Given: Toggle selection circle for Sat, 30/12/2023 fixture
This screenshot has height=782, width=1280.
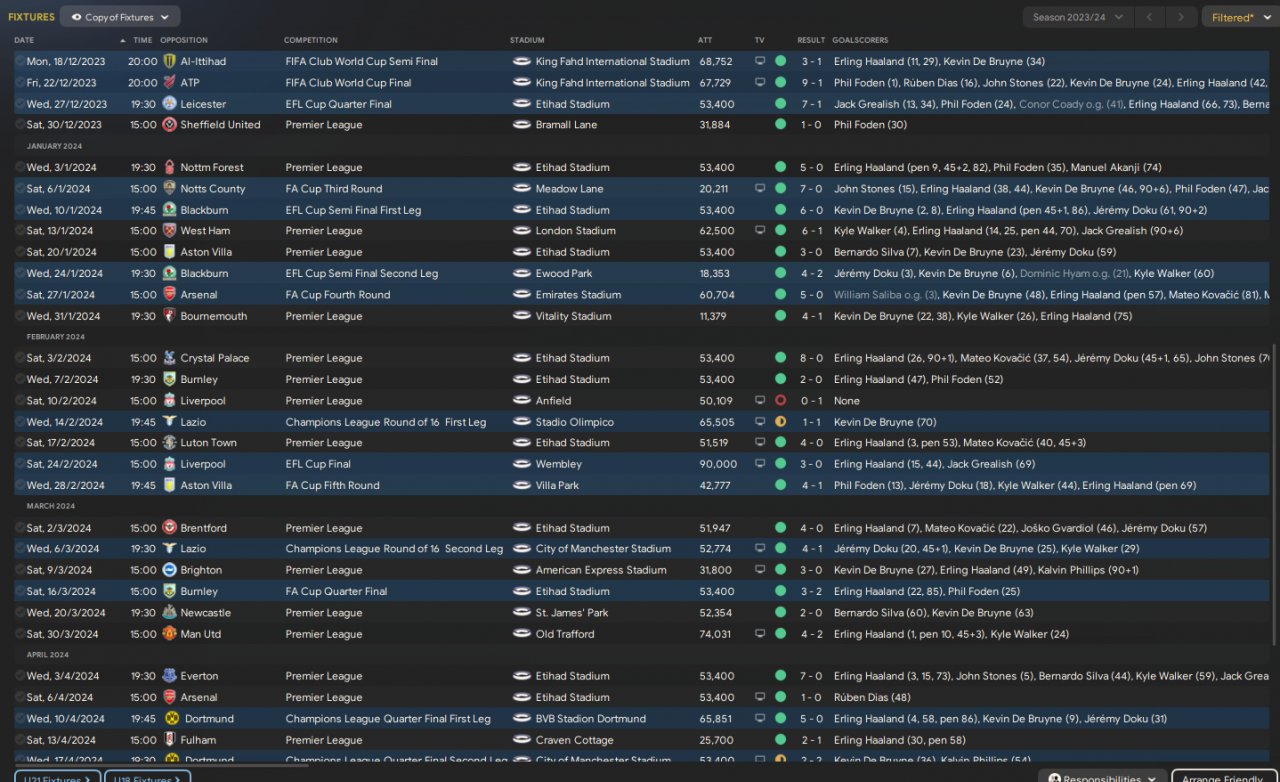Looking at the screenshot, I should click(x=20, y=125).
